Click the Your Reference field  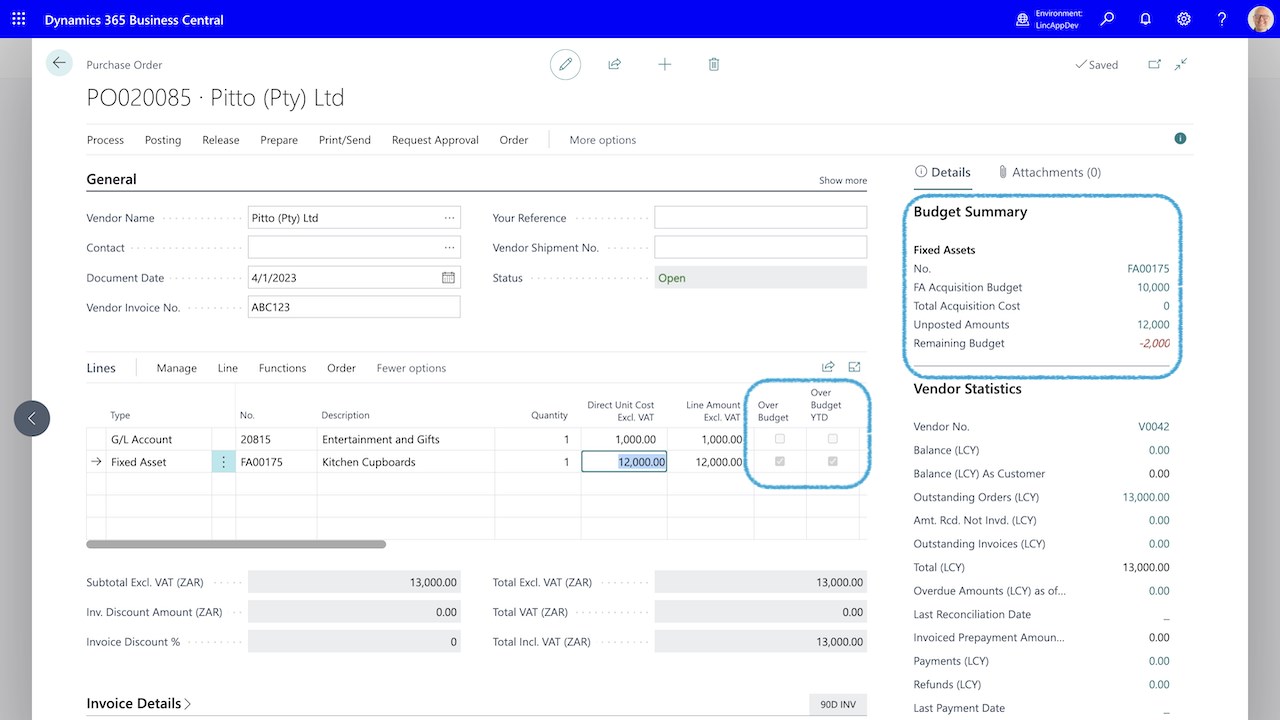761,218
